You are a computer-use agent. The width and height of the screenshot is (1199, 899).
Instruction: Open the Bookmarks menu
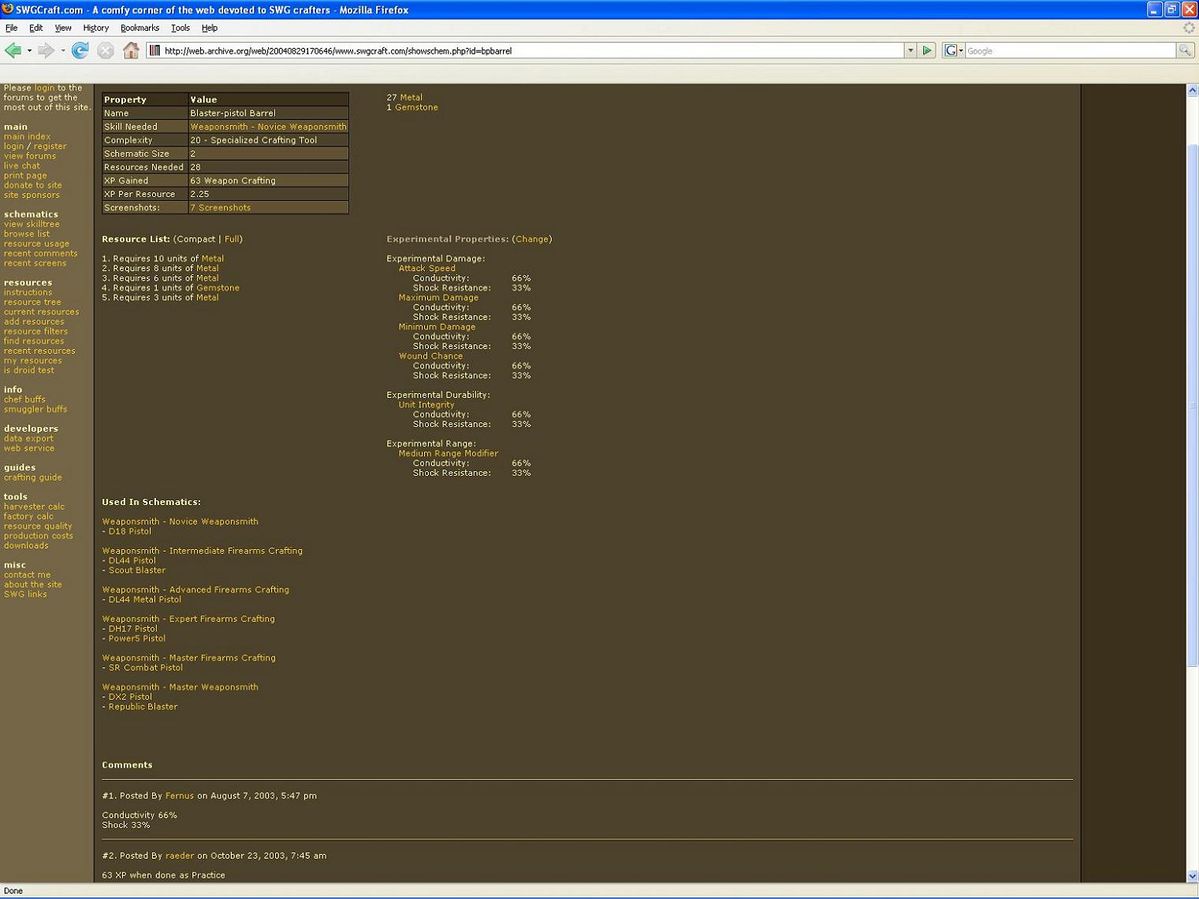[x=140, y=28]
